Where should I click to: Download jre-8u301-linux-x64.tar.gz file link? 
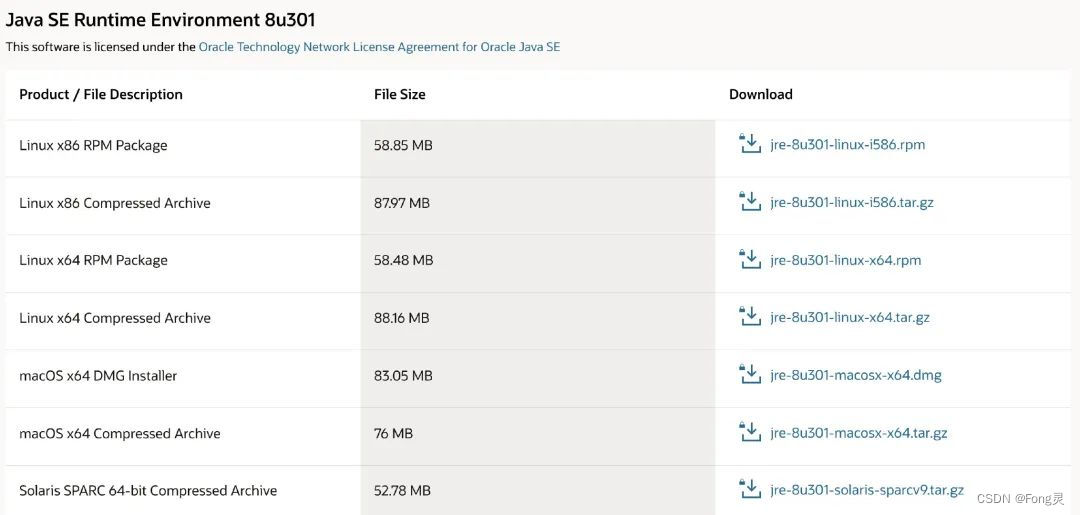pyautogui.click(x=850, y=318)
